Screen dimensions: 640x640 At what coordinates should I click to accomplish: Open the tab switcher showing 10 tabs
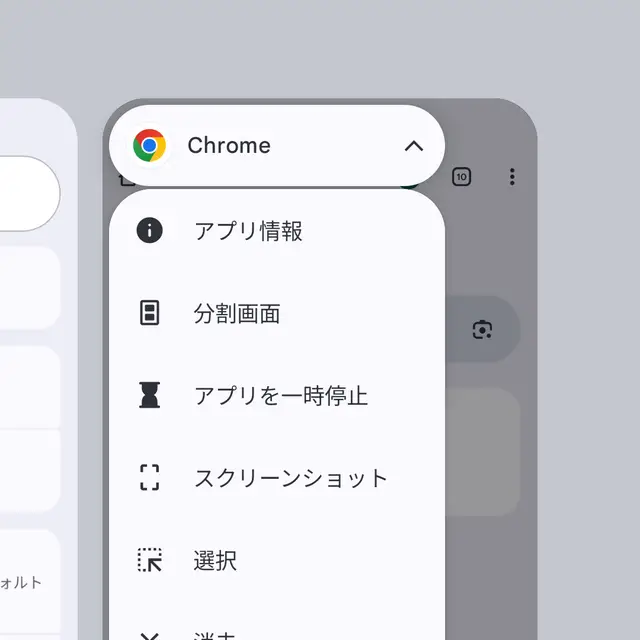(x=461, y=177)
